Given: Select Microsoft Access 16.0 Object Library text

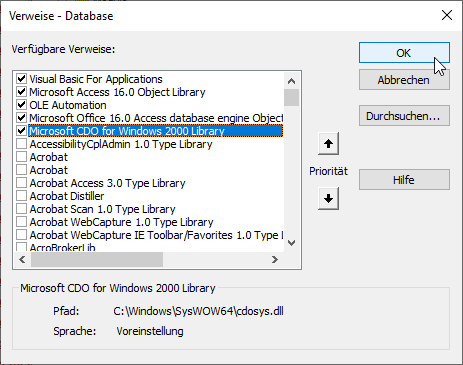Looking at the screenshot, I should (117, 92).
